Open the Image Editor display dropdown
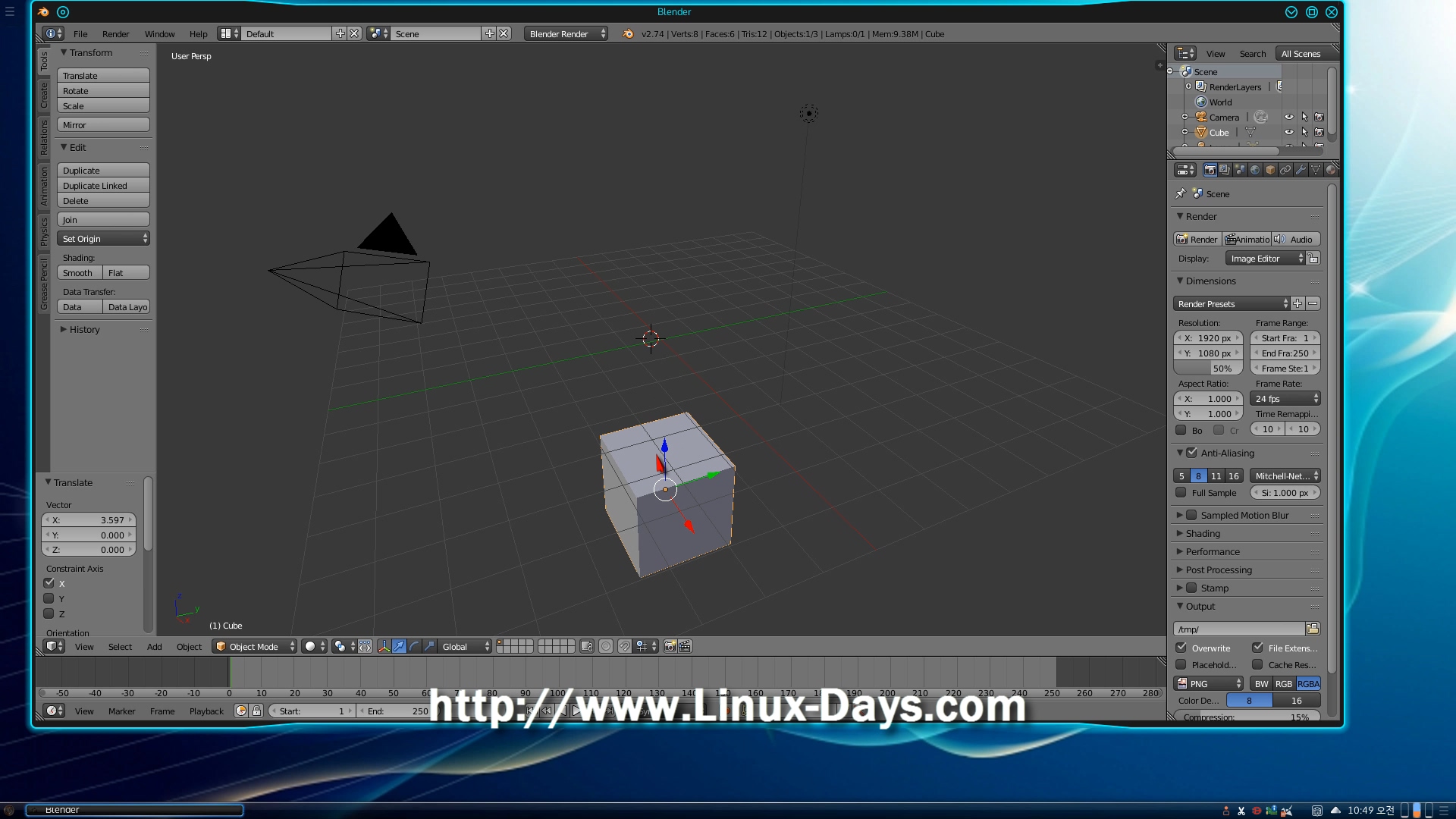The image size is (1456, 819). (1265, 259)
